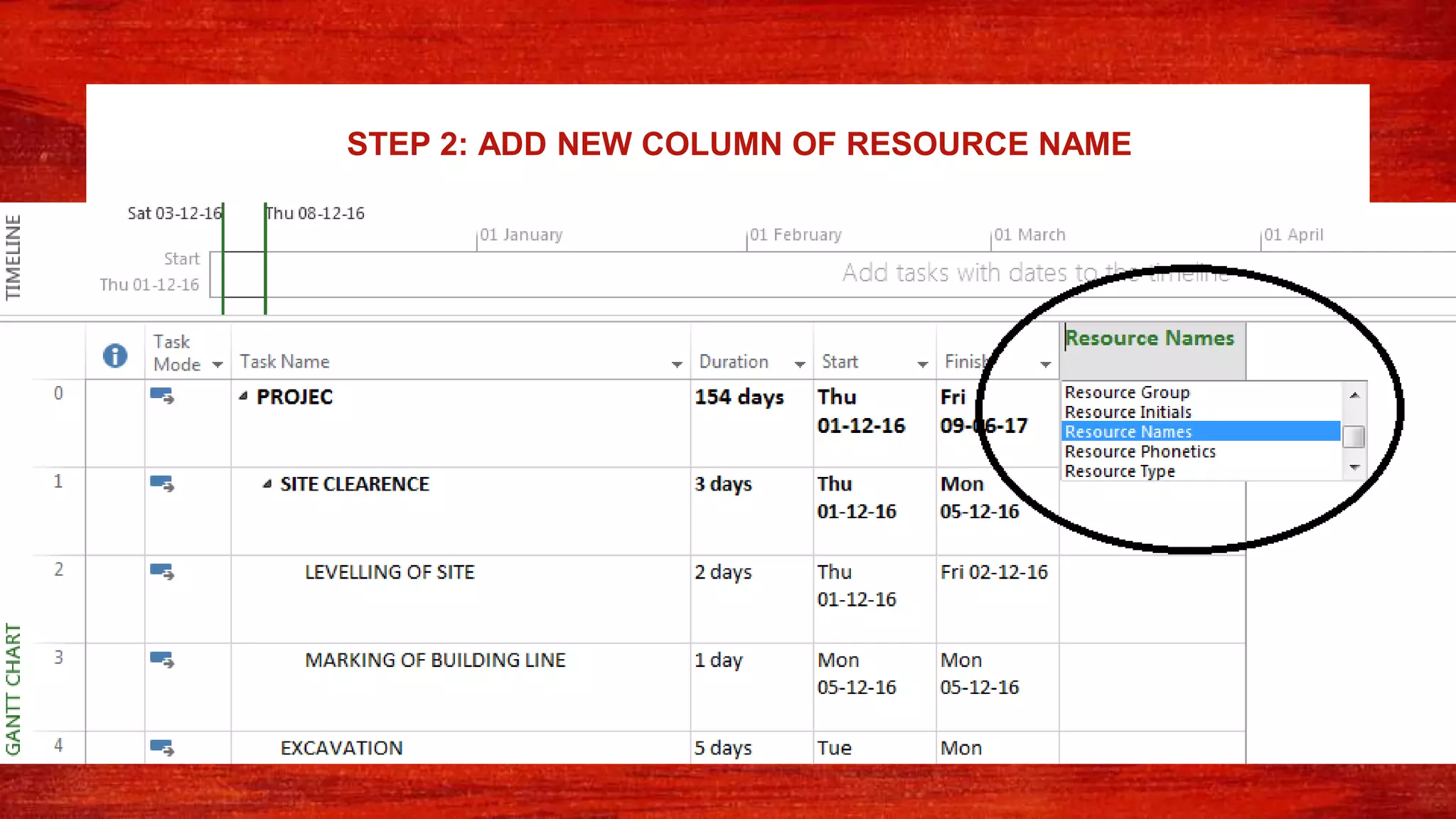The image size is (1456, 819).
Task: Click the info indicator column icon
Action: pyautogui.click(x=115, y=355)
